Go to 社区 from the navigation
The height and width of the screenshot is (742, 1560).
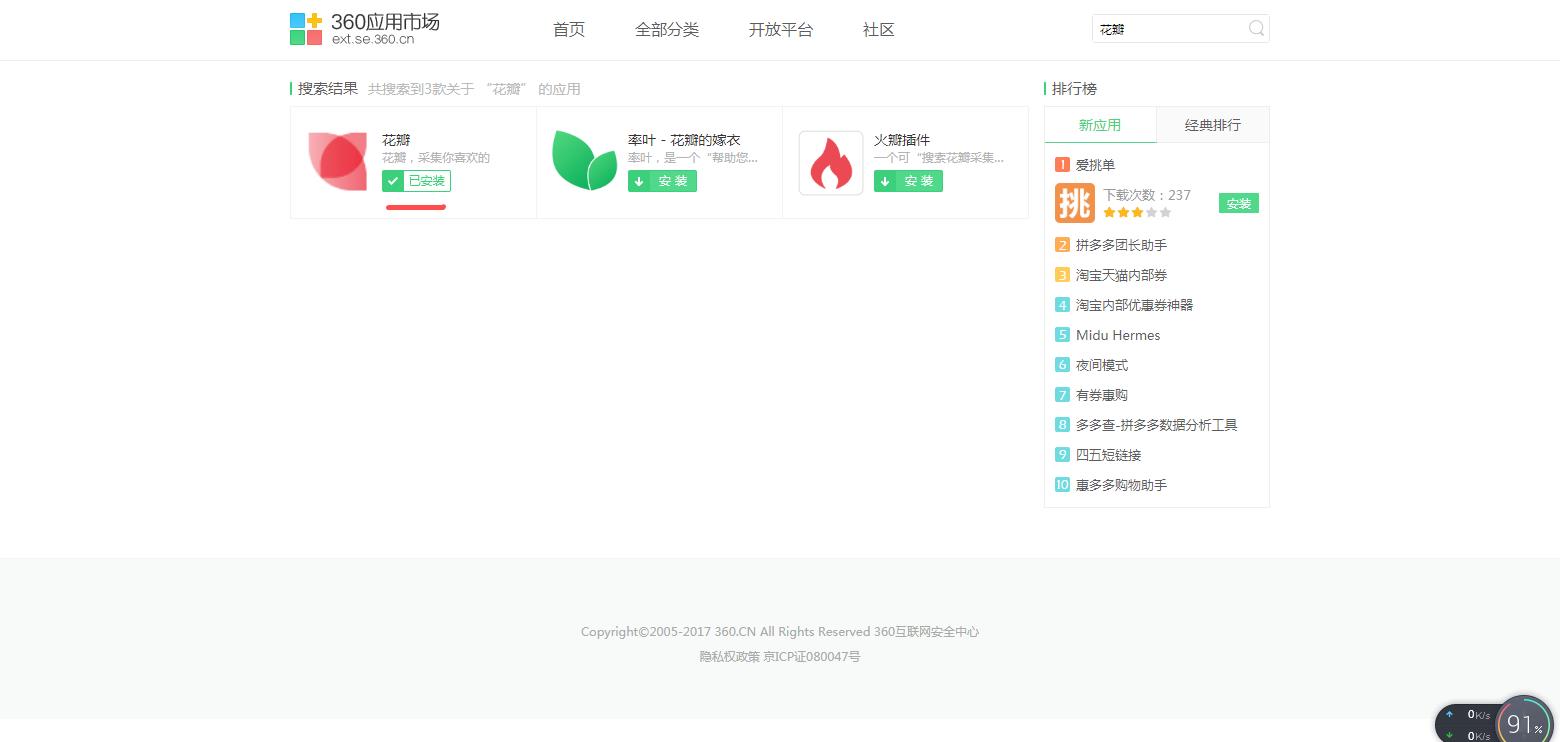(x=877, y=29)
